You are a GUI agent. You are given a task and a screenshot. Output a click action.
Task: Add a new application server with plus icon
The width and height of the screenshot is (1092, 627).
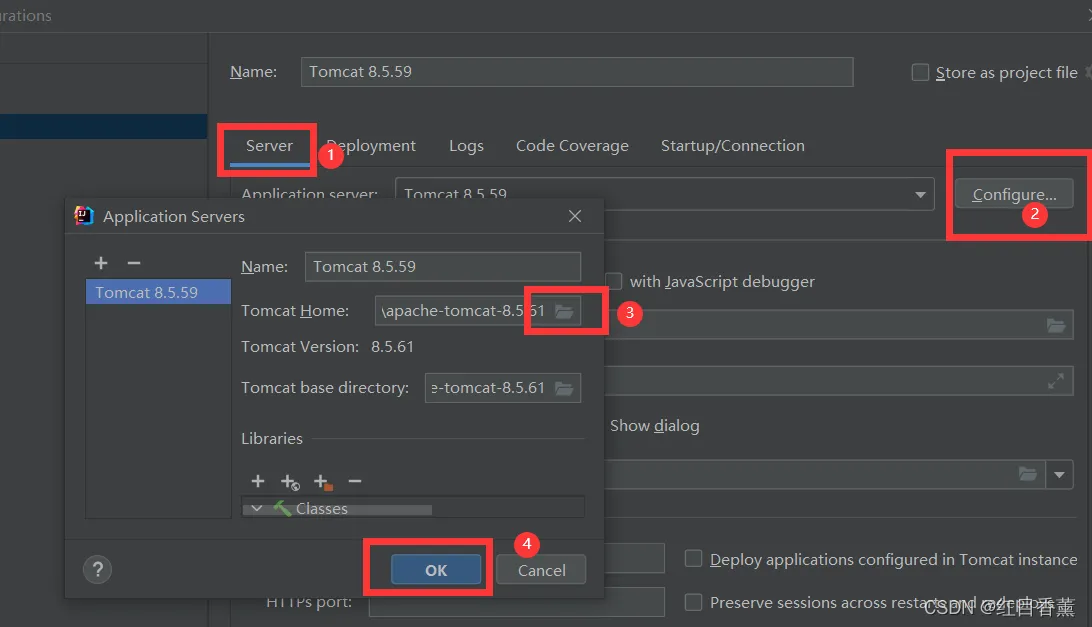tap(101, 263)
